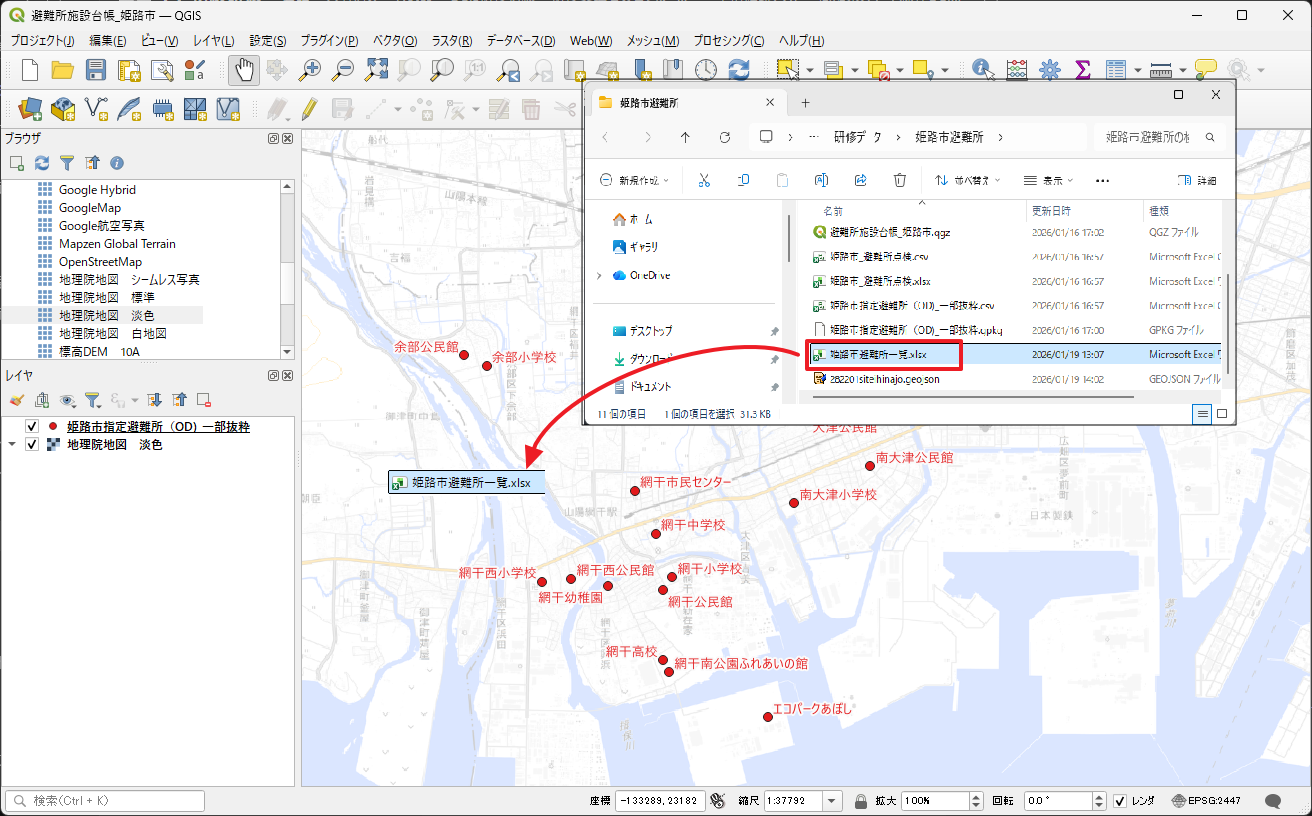Open layer styling paintbrush in Layers panel
1312x816 pixels.
(x=16, y=400)
